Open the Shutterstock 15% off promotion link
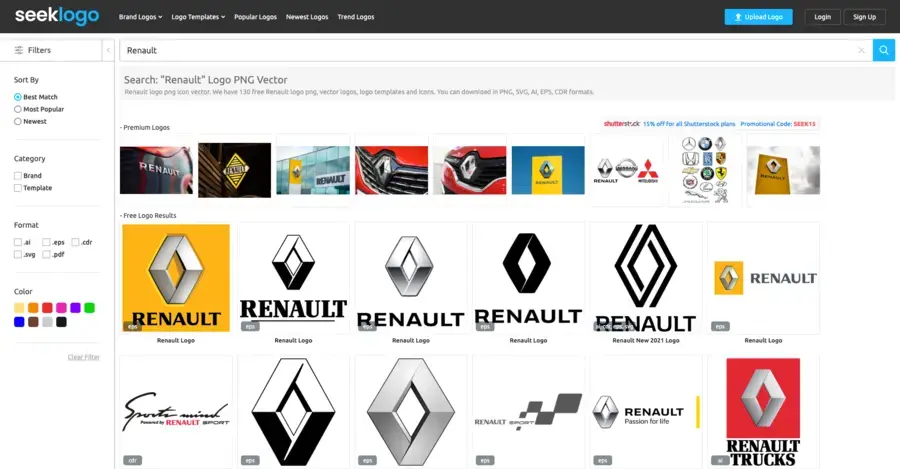This screenshot has width=900, height=469. (709, 123)
